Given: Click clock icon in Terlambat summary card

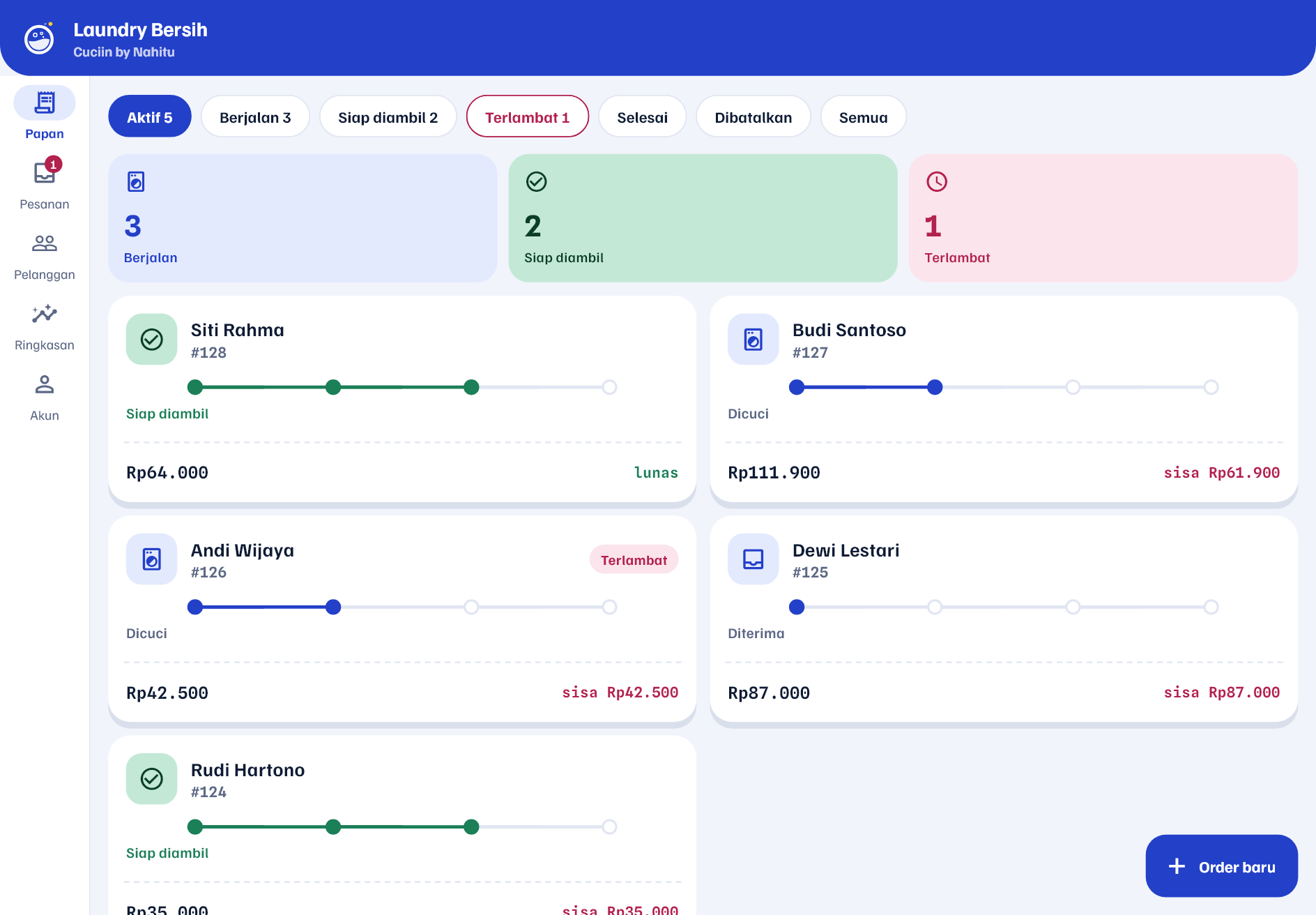Looking at the screenshot, I should [x=936, y=181].
